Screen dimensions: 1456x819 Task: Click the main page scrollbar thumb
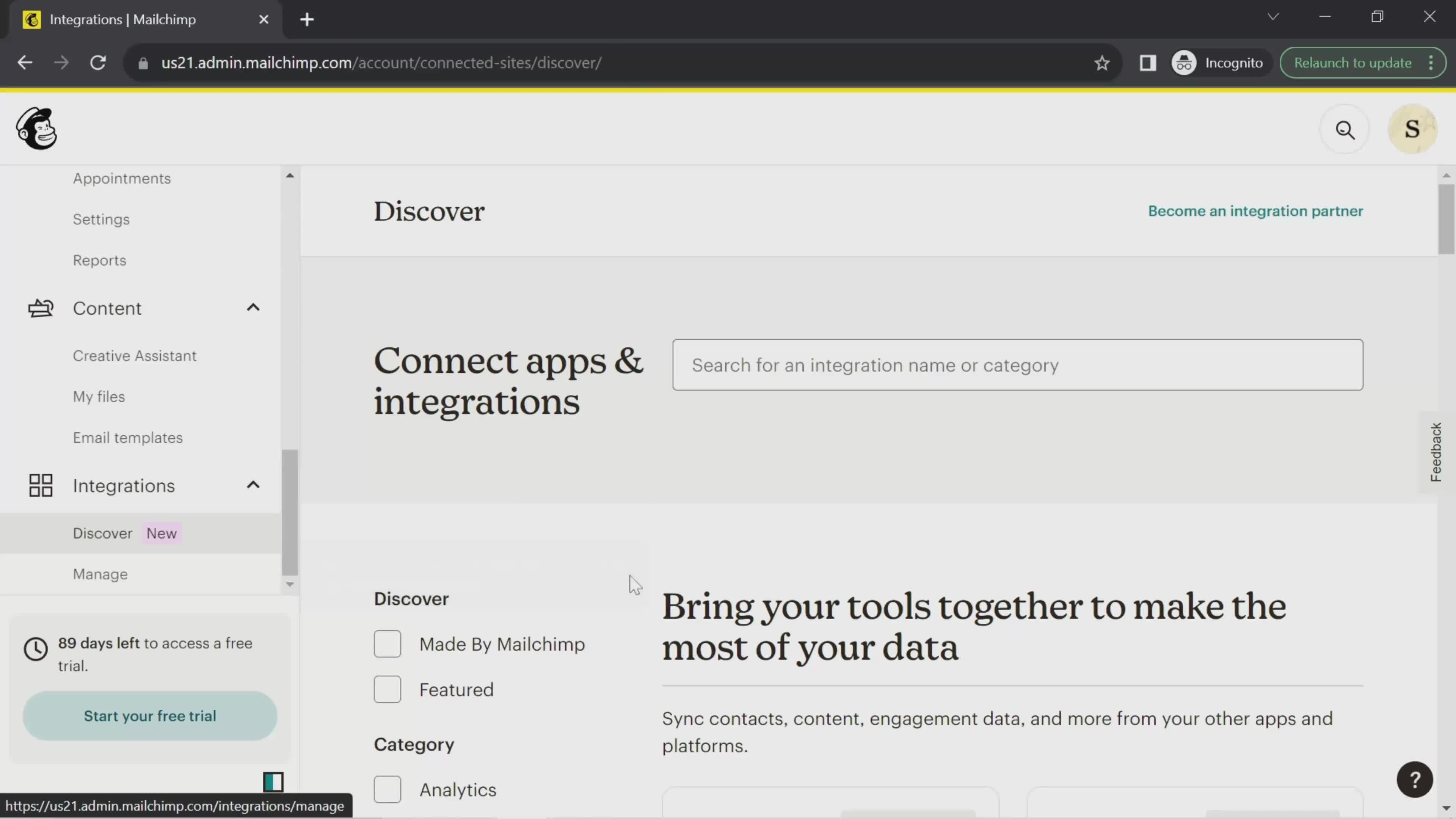tap(1447, 219)
